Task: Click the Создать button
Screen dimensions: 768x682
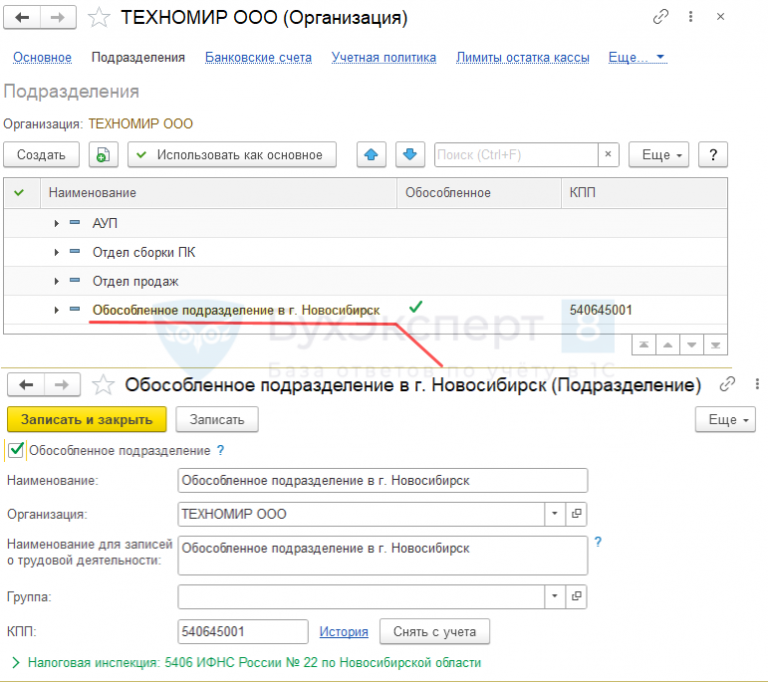Action: (41, 155)
